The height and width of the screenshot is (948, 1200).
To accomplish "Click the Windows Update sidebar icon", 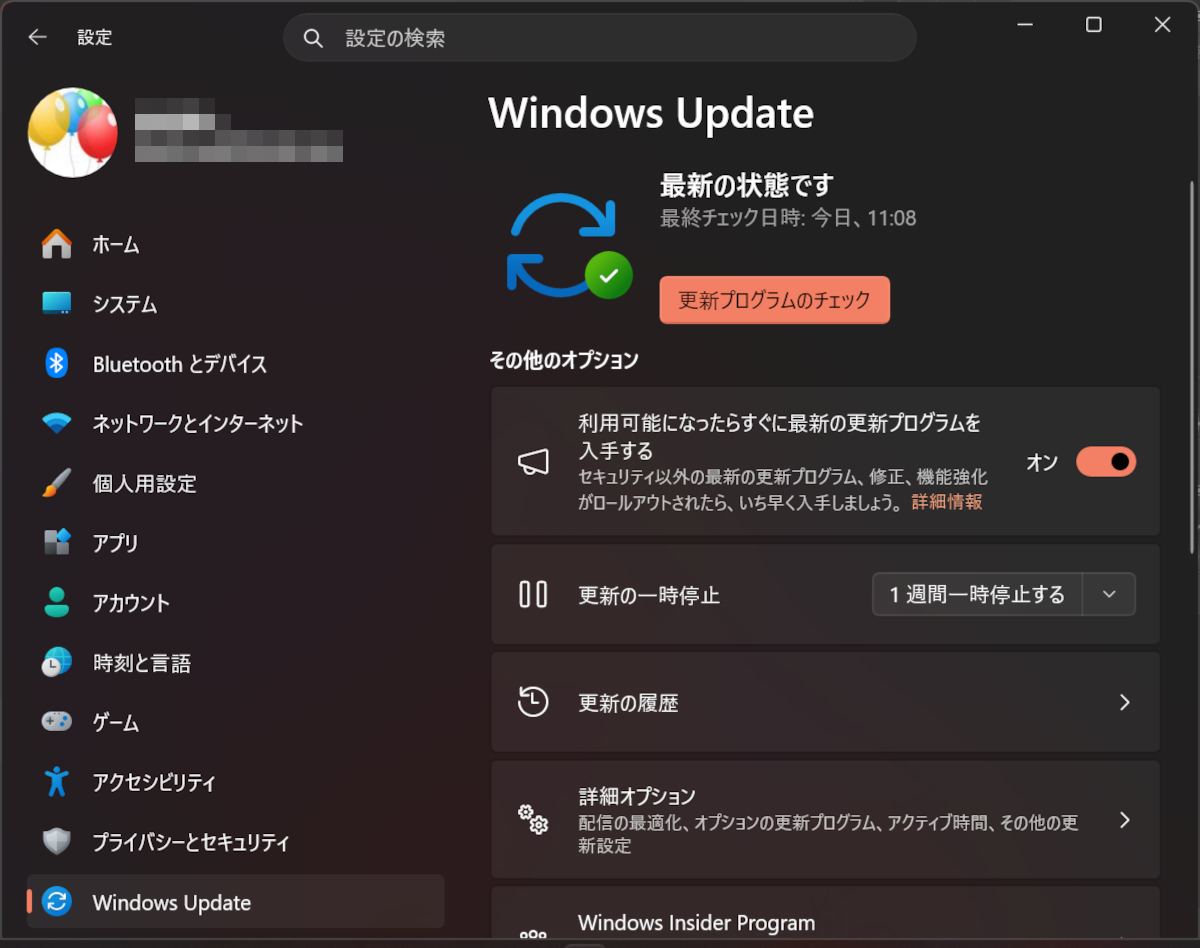I will click(57, 902).
